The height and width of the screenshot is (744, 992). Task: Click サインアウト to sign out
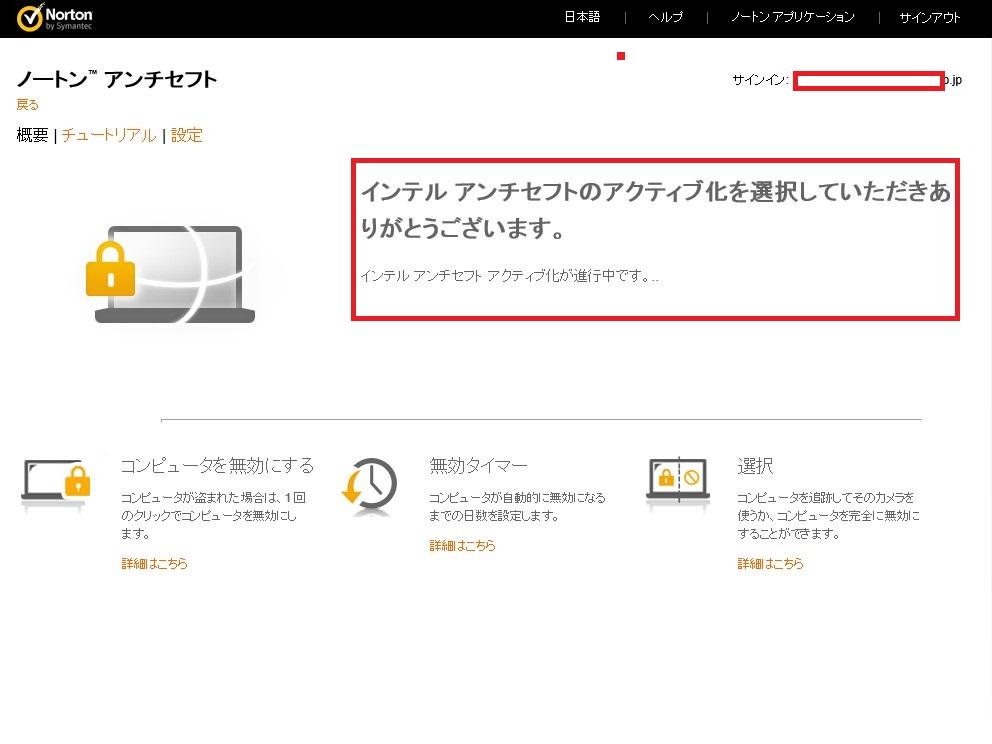click(x=930, y=17)
